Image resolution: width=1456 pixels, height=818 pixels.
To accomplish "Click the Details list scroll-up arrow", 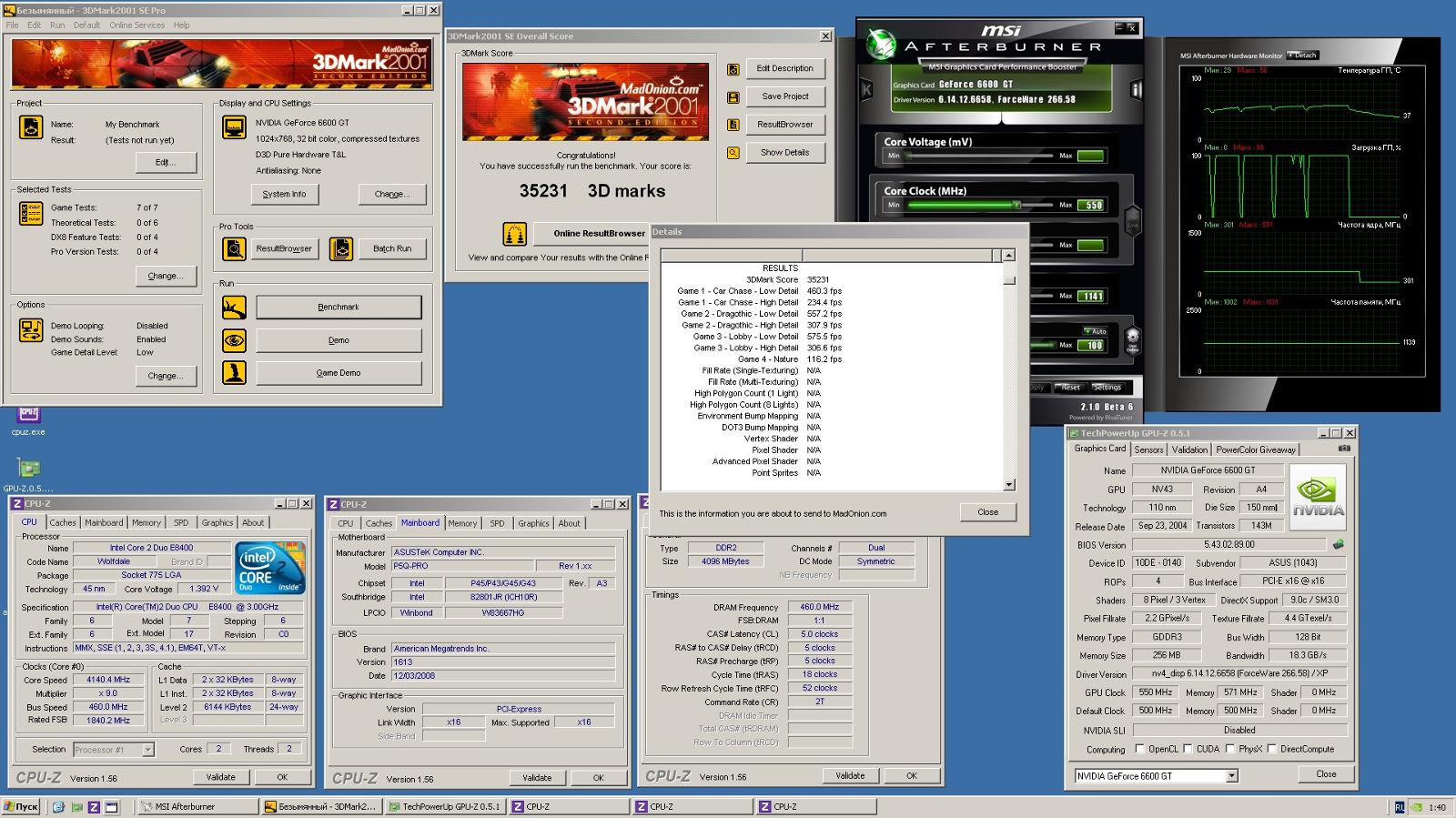I will [x=1008, y=256].
